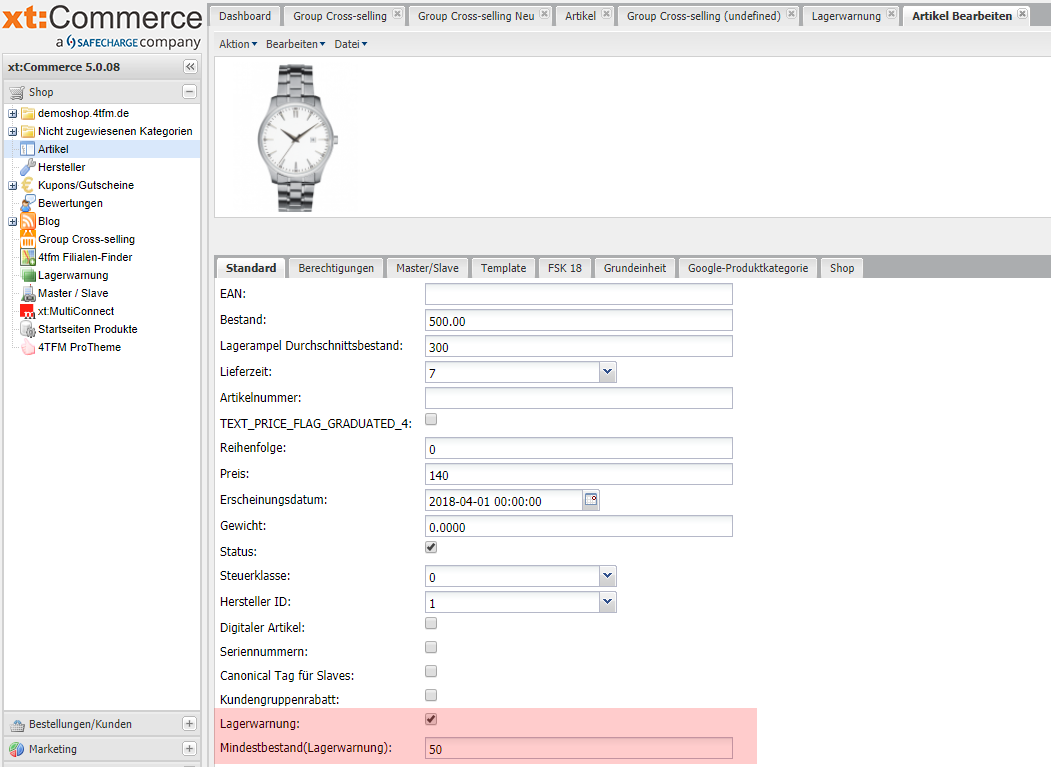Click the Hersteller wrench icon in sidebar
The height and width of the screenshot is (767, 1051).
[x=28, y=167]
